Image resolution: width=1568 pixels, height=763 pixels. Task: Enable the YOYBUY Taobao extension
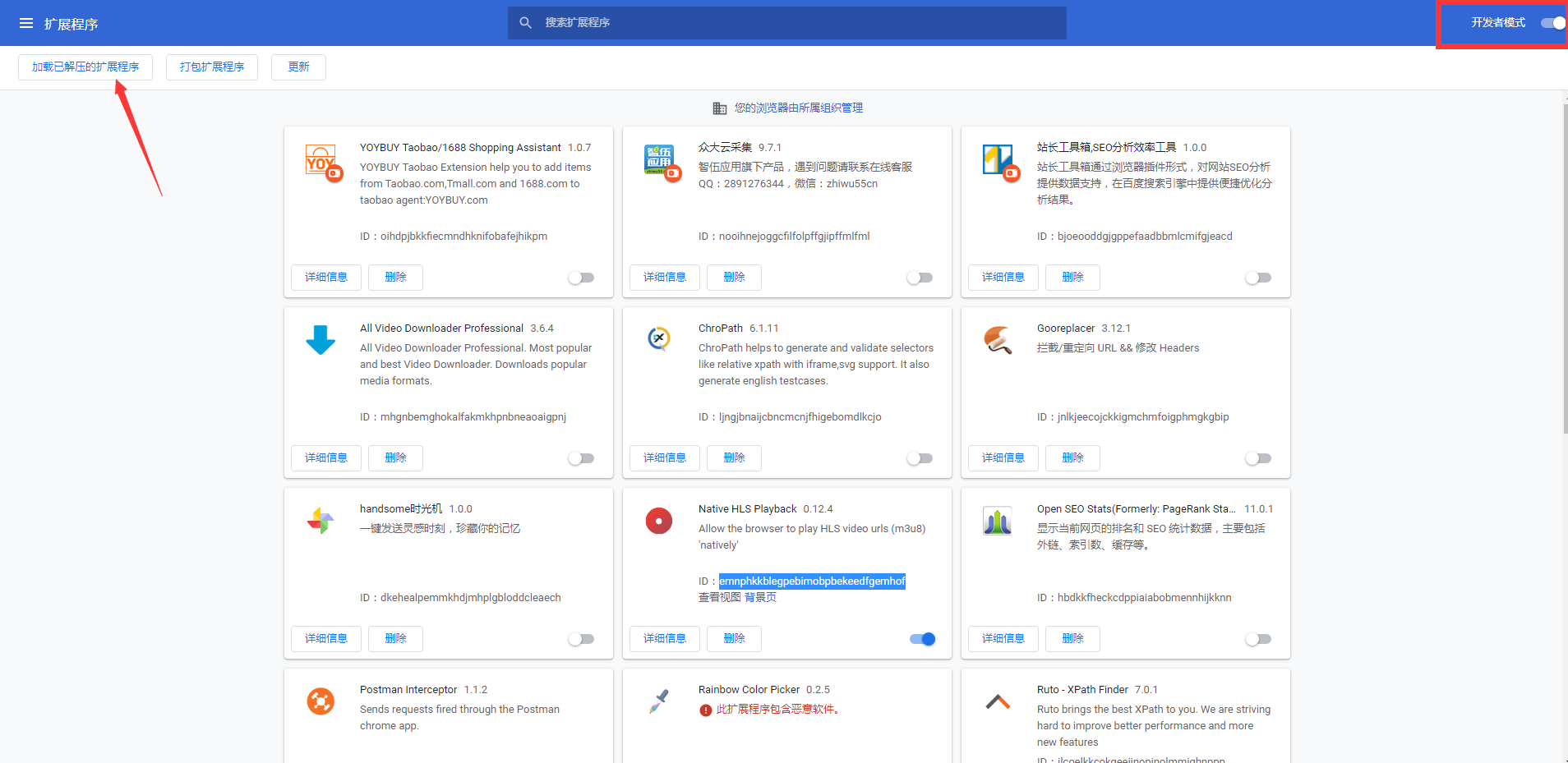coord(581,278)
